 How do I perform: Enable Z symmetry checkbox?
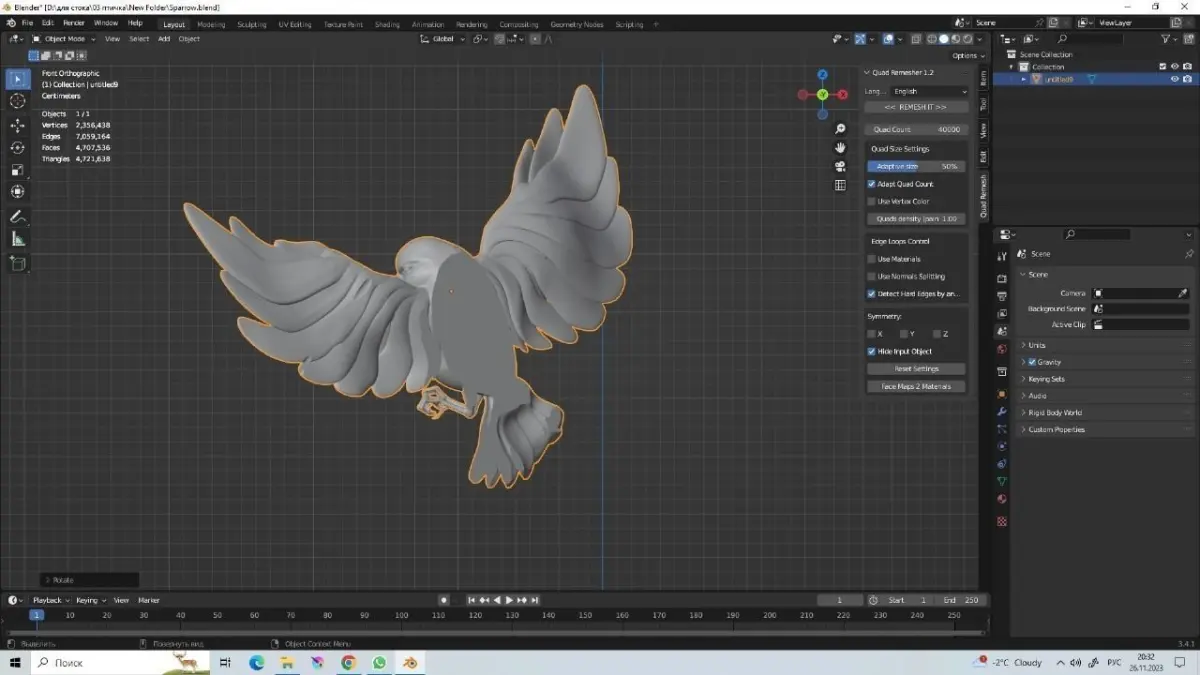938,334
